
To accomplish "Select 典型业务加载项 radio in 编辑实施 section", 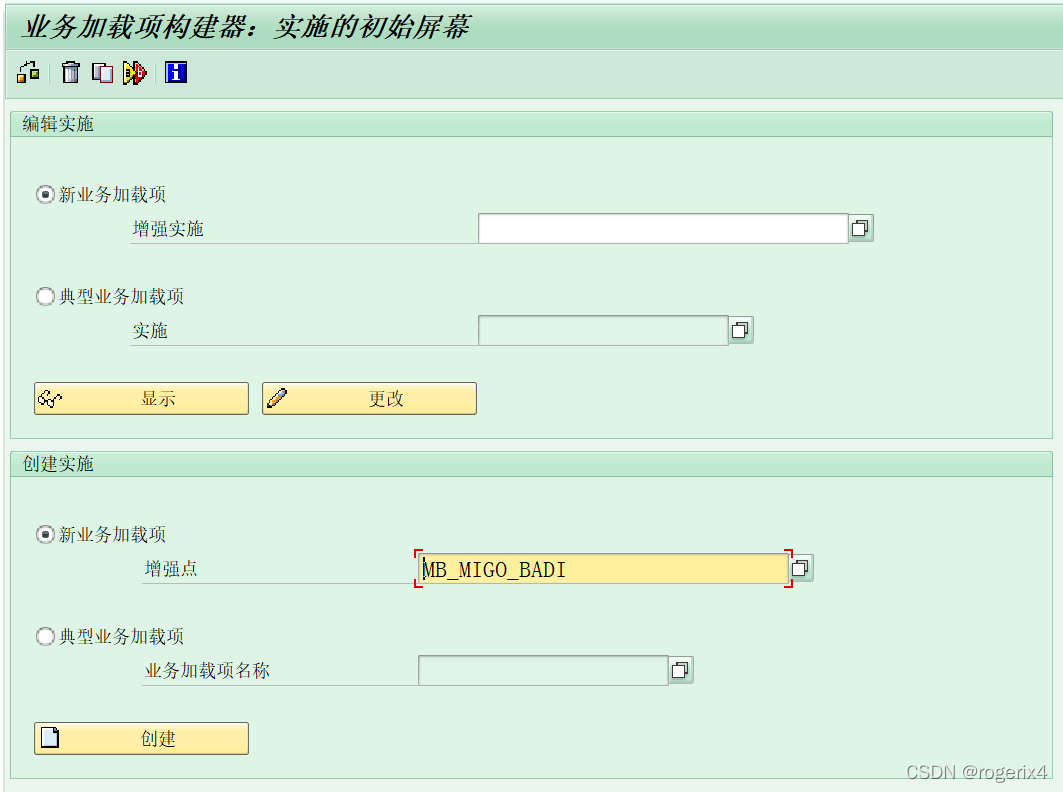I will (45, 296).
